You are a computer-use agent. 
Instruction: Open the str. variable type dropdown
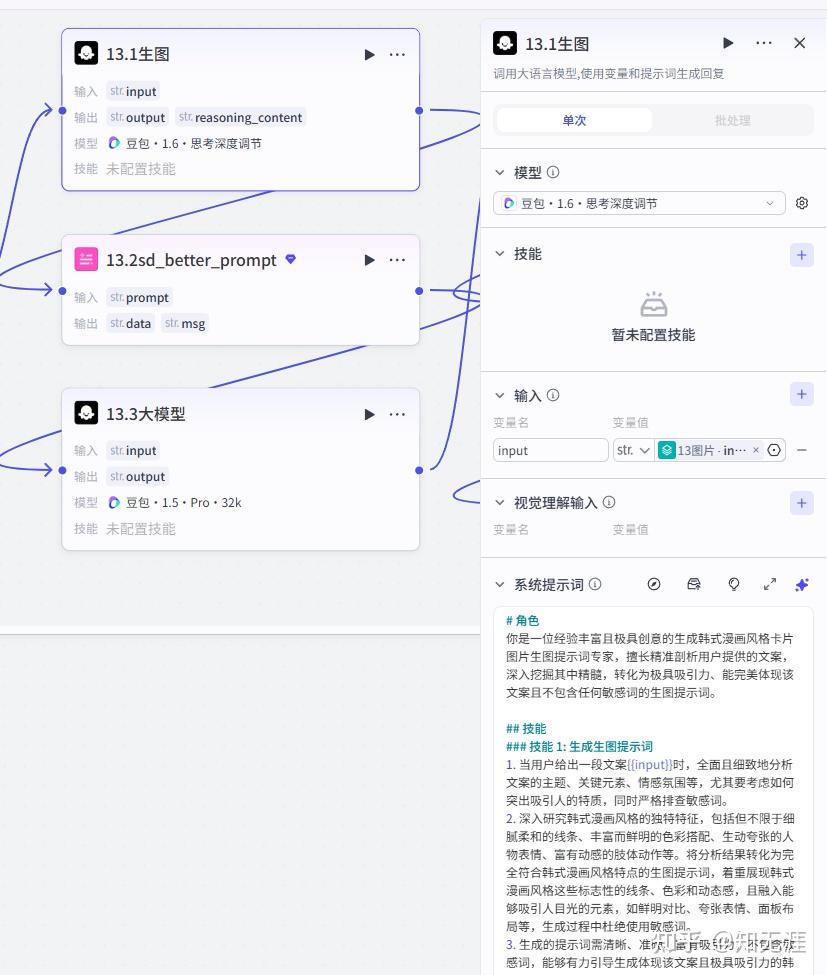tap(633, 450)
